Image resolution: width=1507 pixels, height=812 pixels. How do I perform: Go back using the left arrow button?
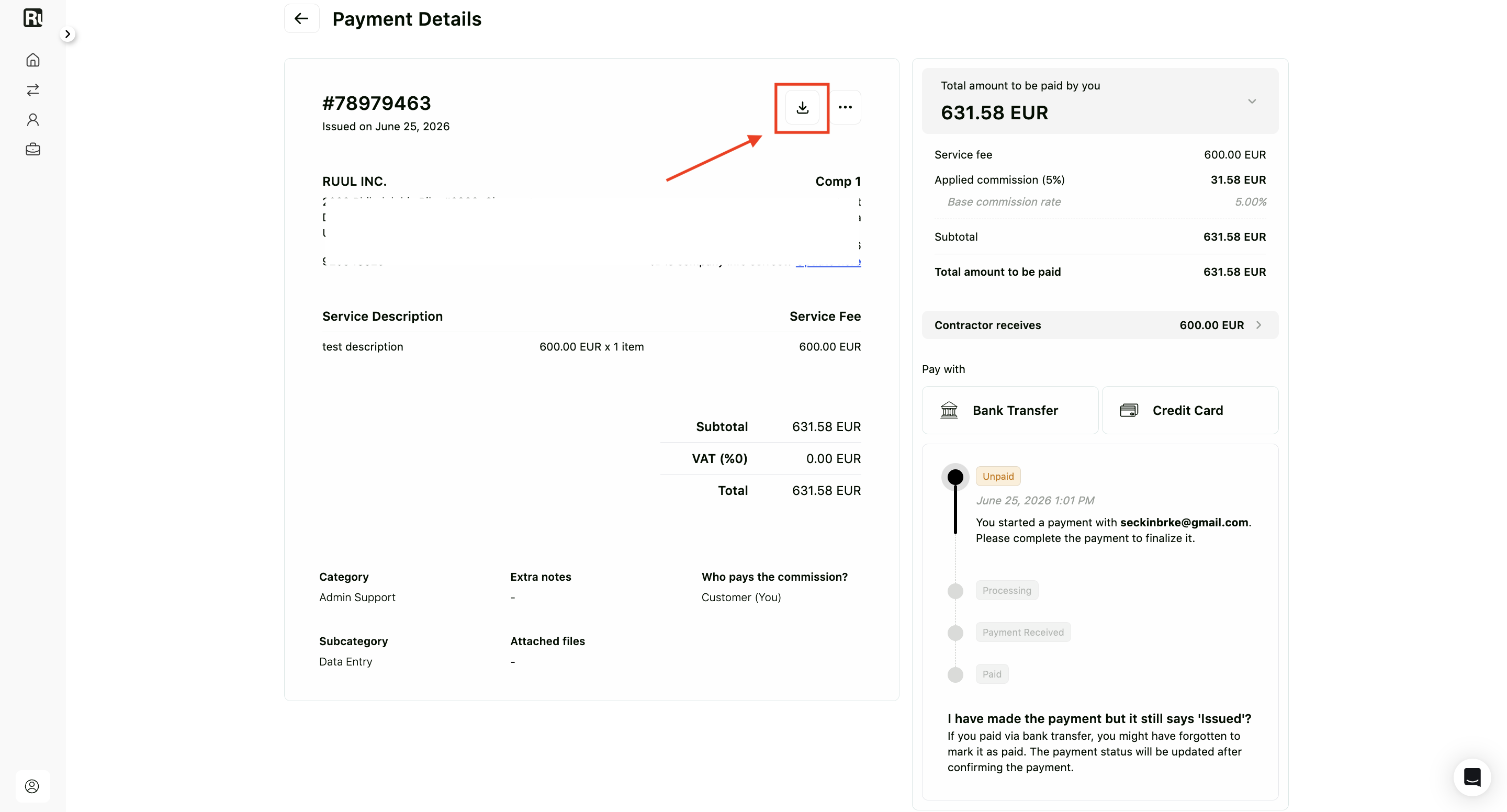(301, 19)
